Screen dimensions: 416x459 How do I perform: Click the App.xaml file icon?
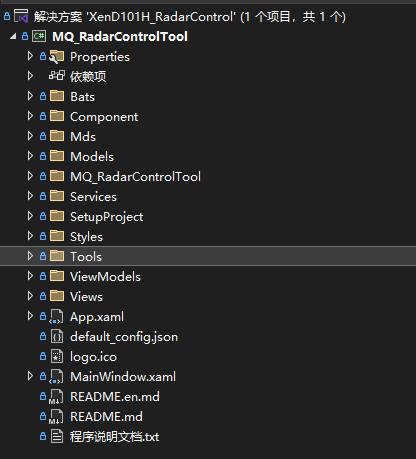[56, 316]
